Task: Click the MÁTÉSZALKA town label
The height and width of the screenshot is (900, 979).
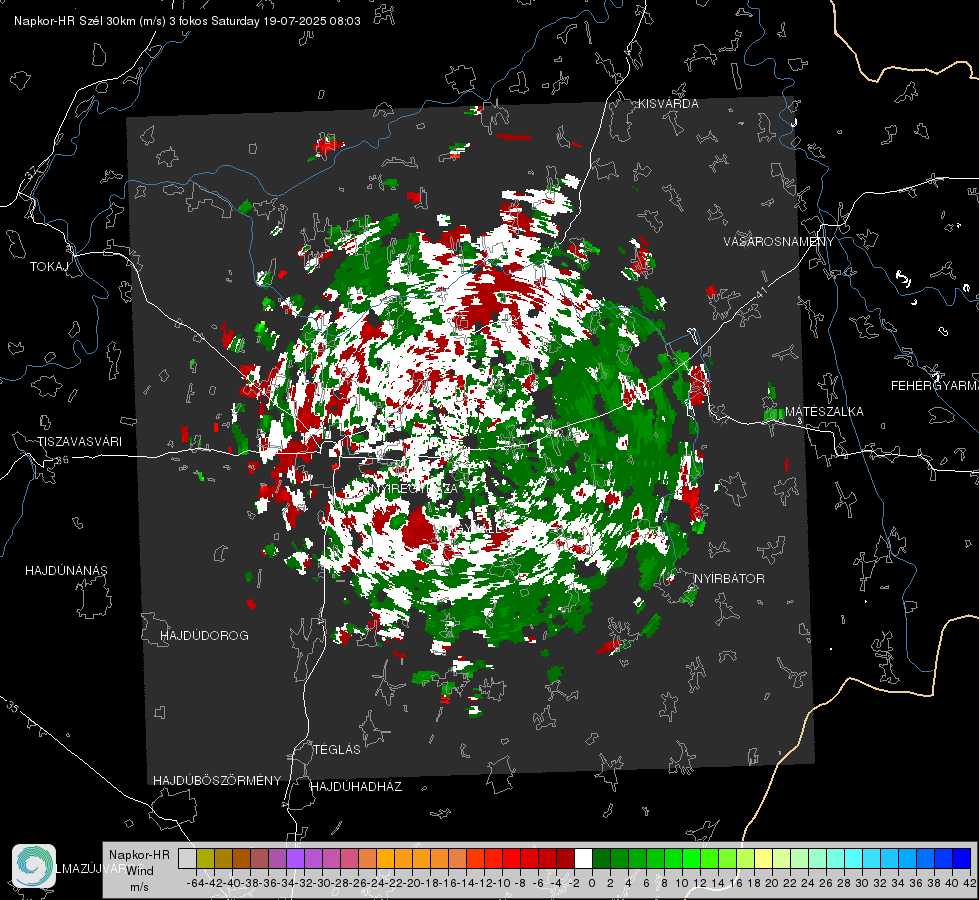Action: (824, 412)
